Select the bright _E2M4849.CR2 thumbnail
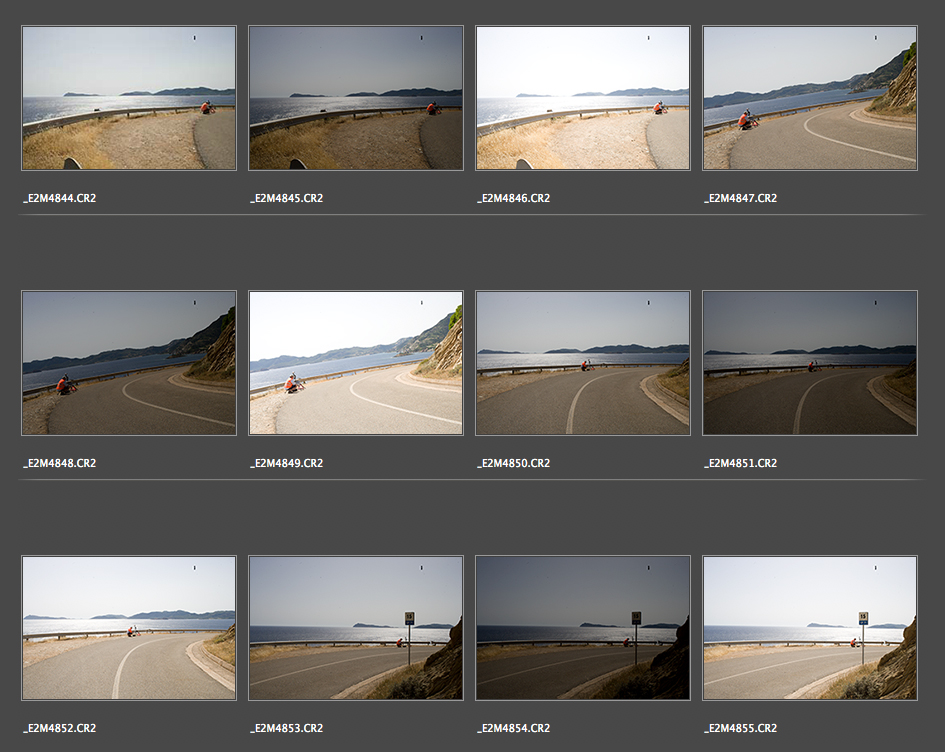945x752 pixels. [355, 363]
